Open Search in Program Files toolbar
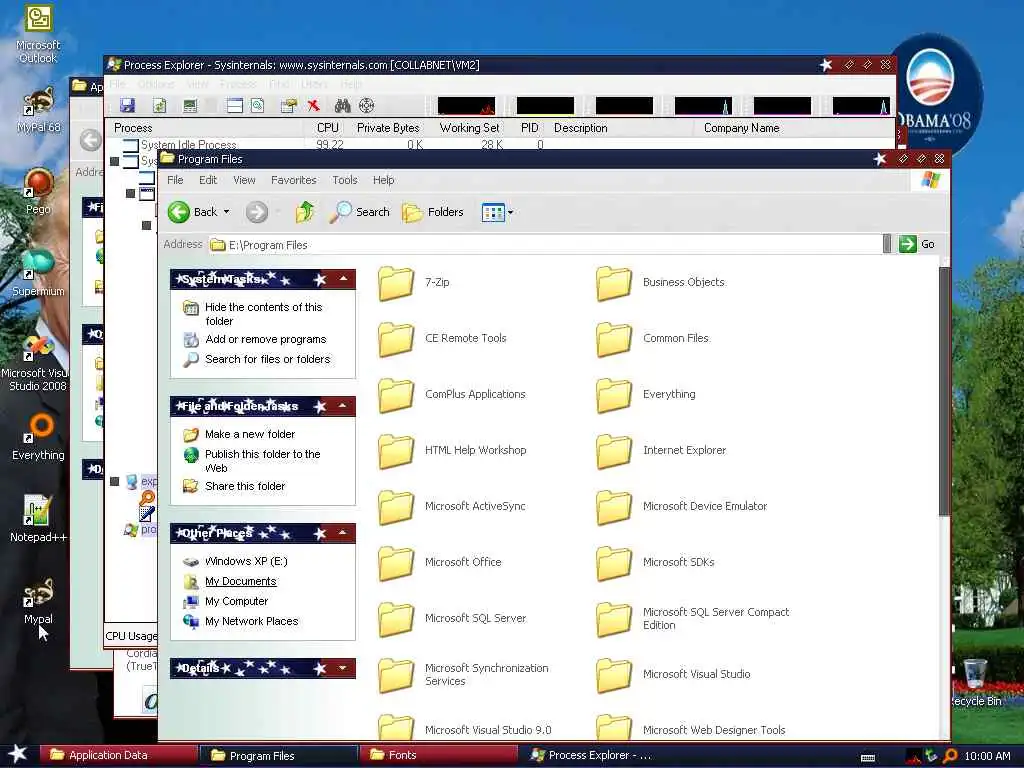1024x768 pixels. 359,212
